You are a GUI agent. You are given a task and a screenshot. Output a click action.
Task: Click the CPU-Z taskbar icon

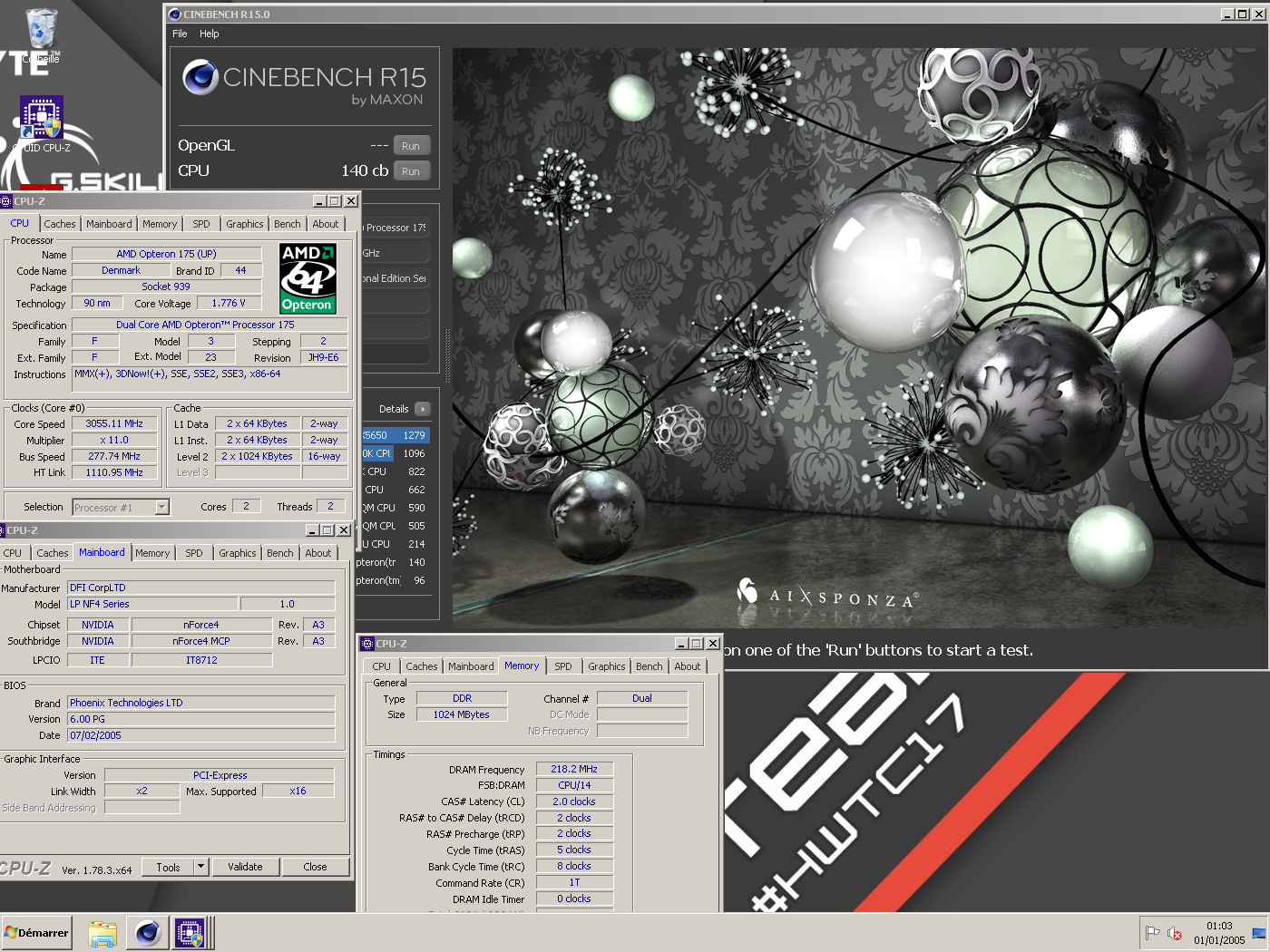(190, 933)
